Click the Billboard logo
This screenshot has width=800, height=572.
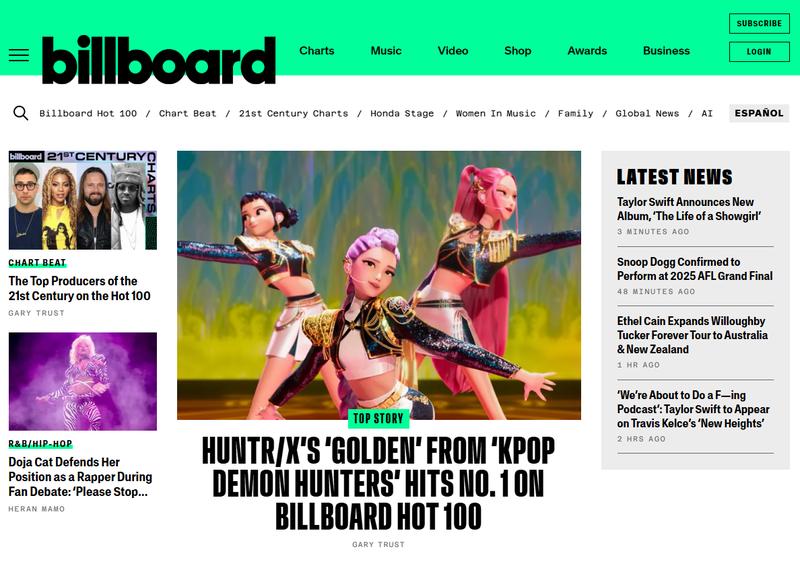(159, 60)
